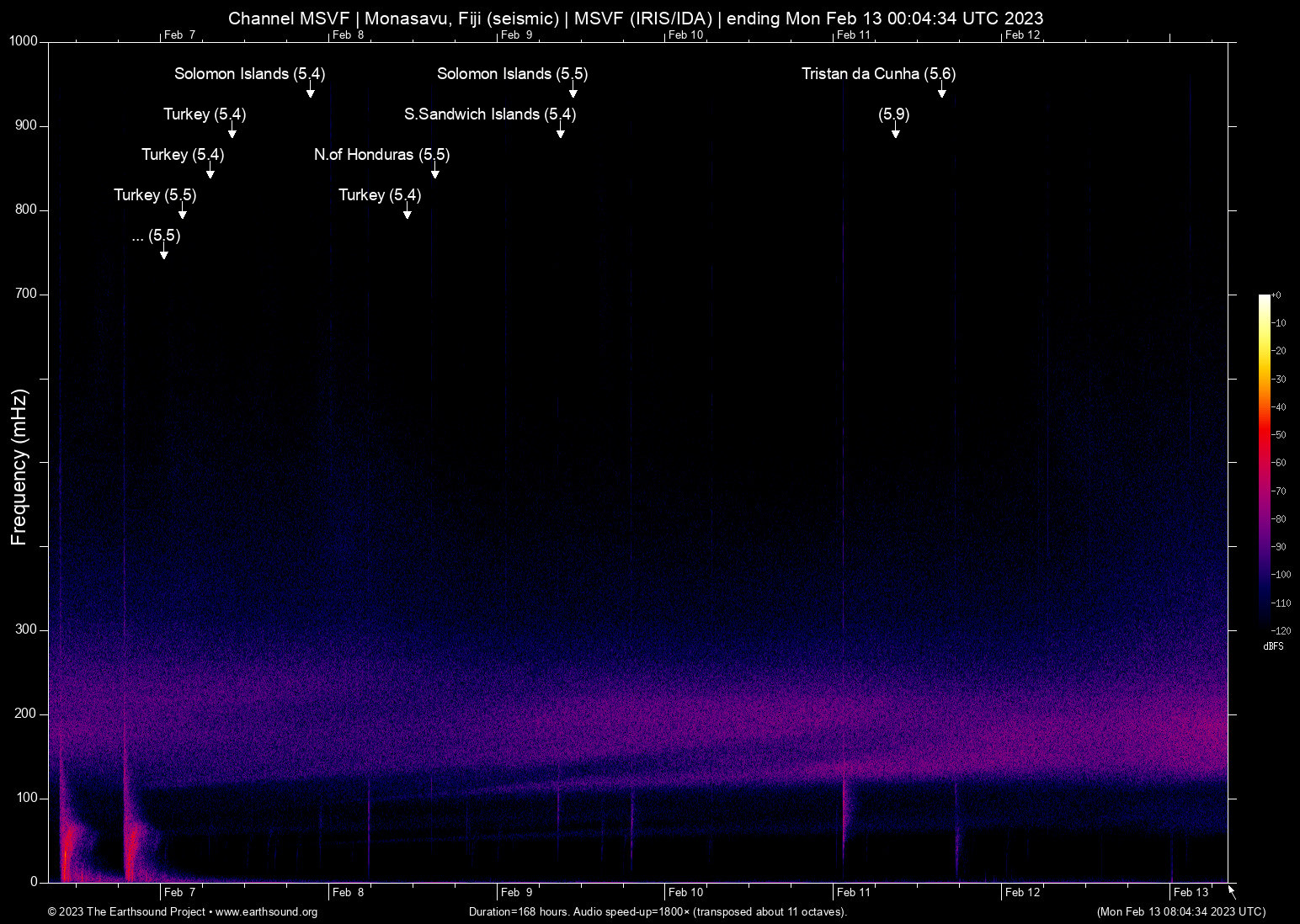Click the truncated ... (5.5) event label

(156, 236)
